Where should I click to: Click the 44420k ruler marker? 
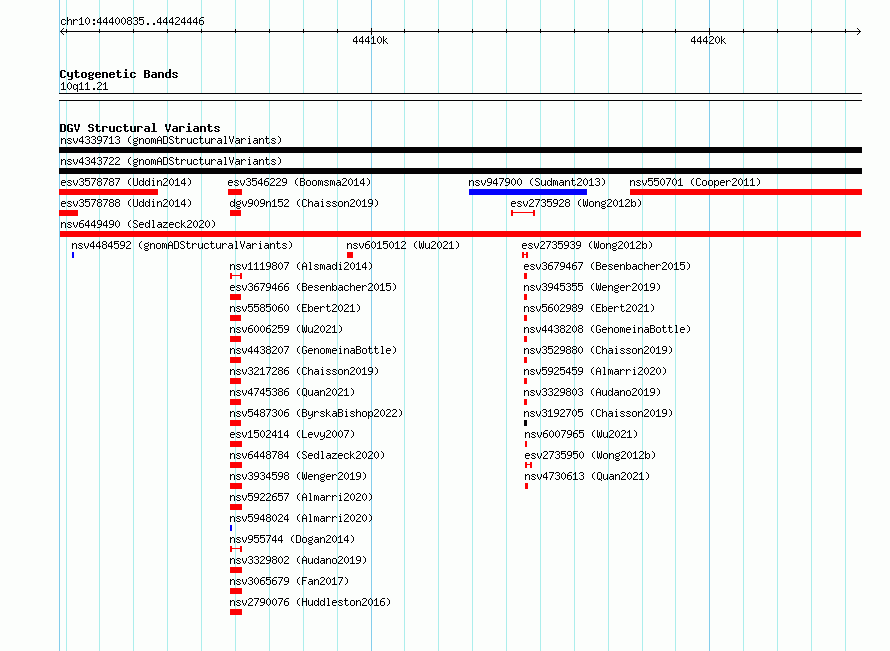pyautogui.click(x=708, y=40)
